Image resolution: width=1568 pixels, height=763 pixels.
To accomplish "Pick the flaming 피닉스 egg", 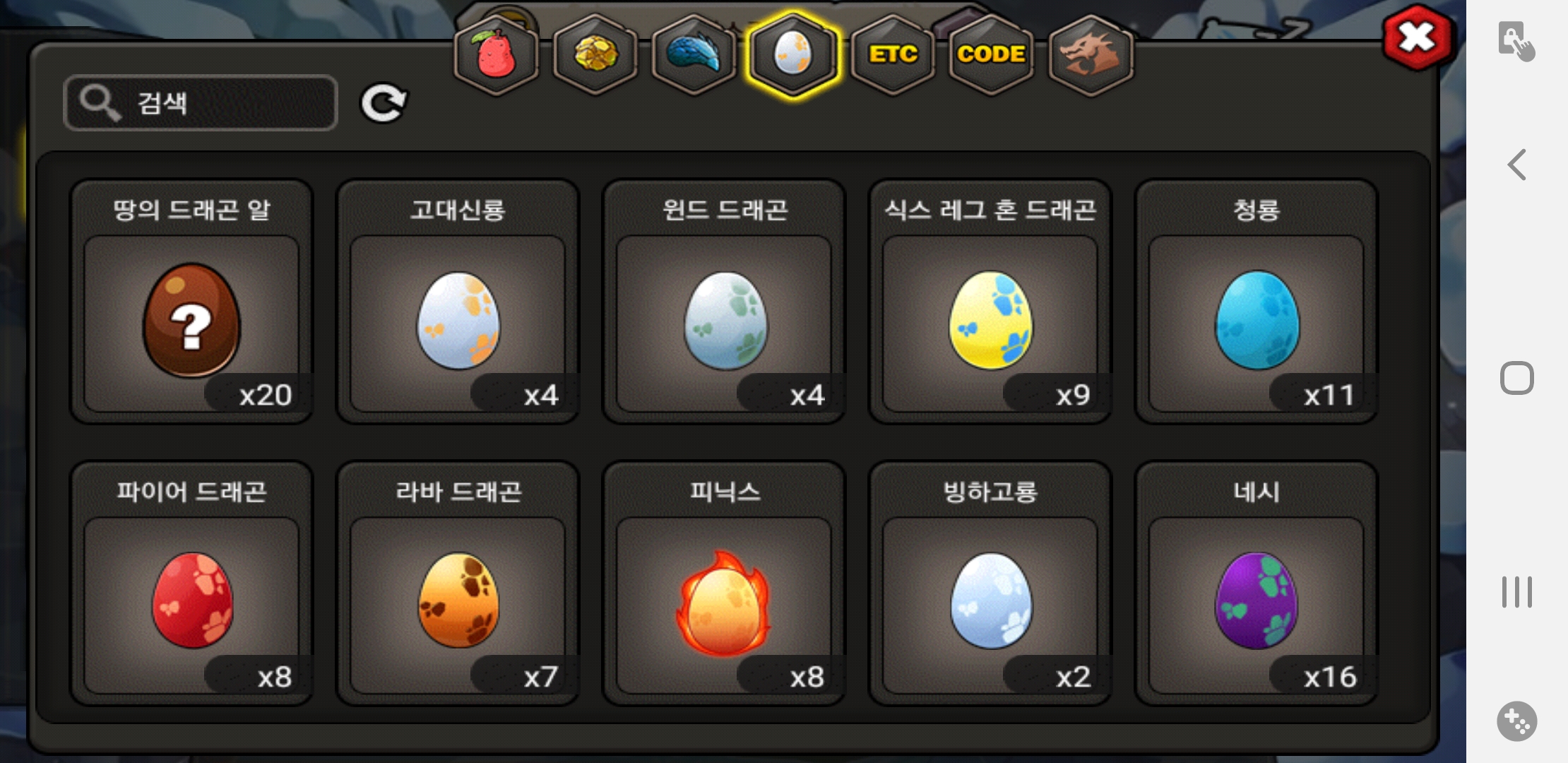I will click(724, 584).
